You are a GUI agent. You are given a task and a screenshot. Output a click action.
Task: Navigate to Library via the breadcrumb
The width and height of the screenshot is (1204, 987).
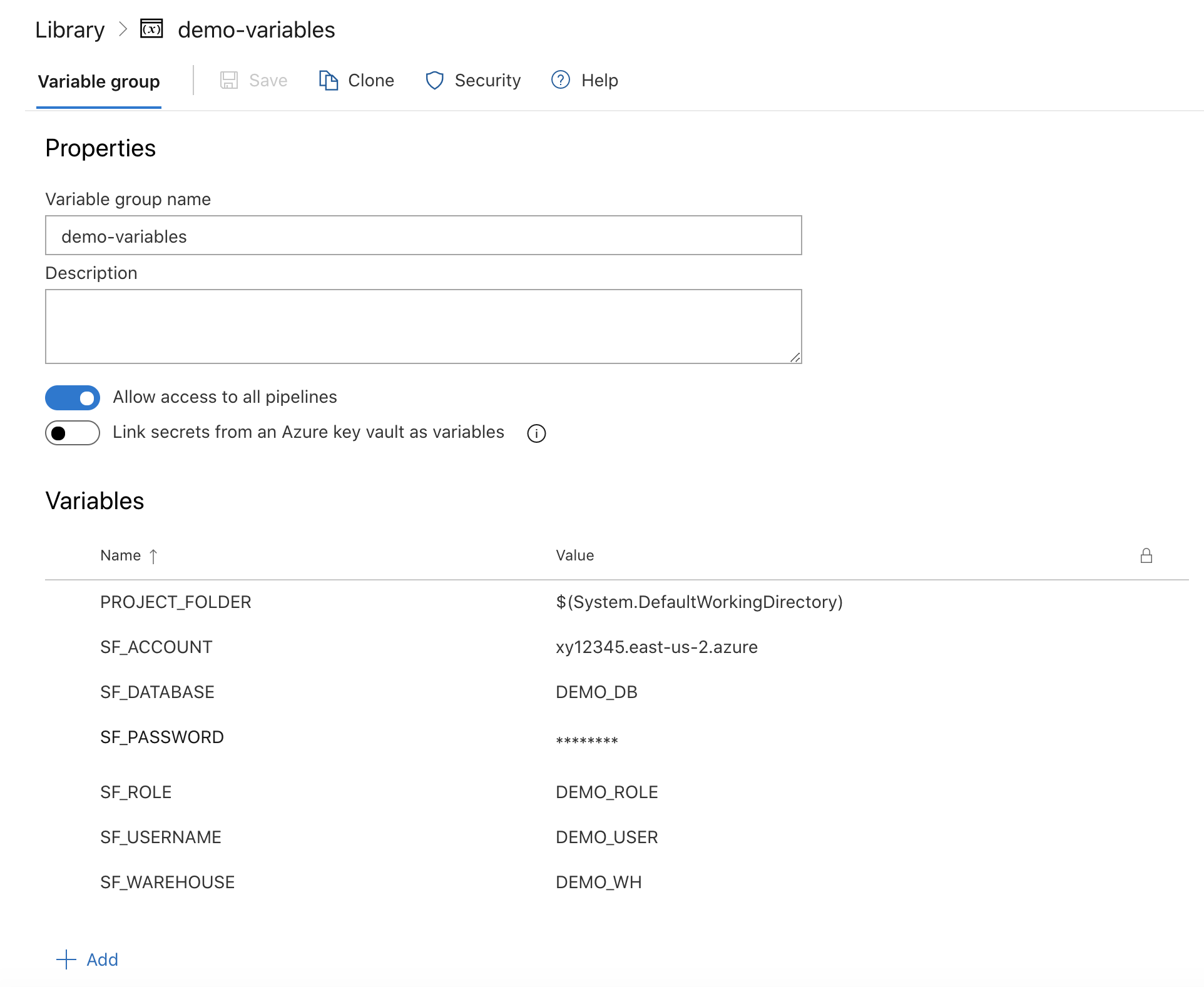tap(70, 29)
